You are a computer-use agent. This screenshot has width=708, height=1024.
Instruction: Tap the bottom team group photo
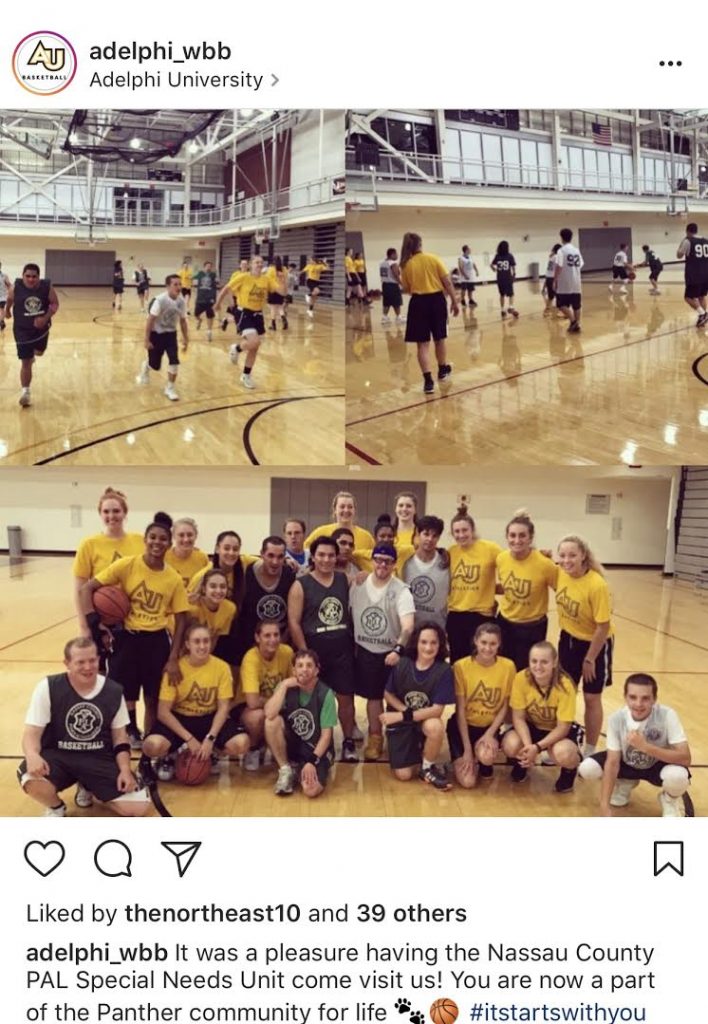pyautogui.click(x=354, y=641)
